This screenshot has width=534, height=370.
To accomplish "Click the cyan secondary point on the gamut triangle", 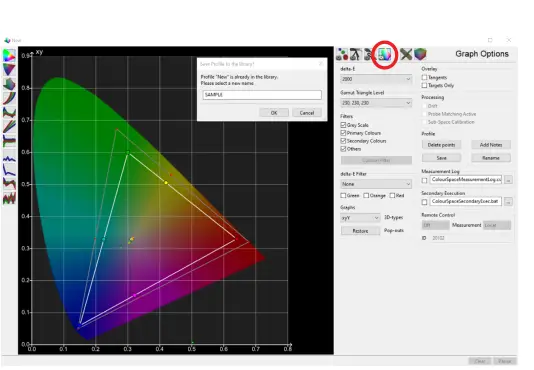I will [x=104, y=240].
